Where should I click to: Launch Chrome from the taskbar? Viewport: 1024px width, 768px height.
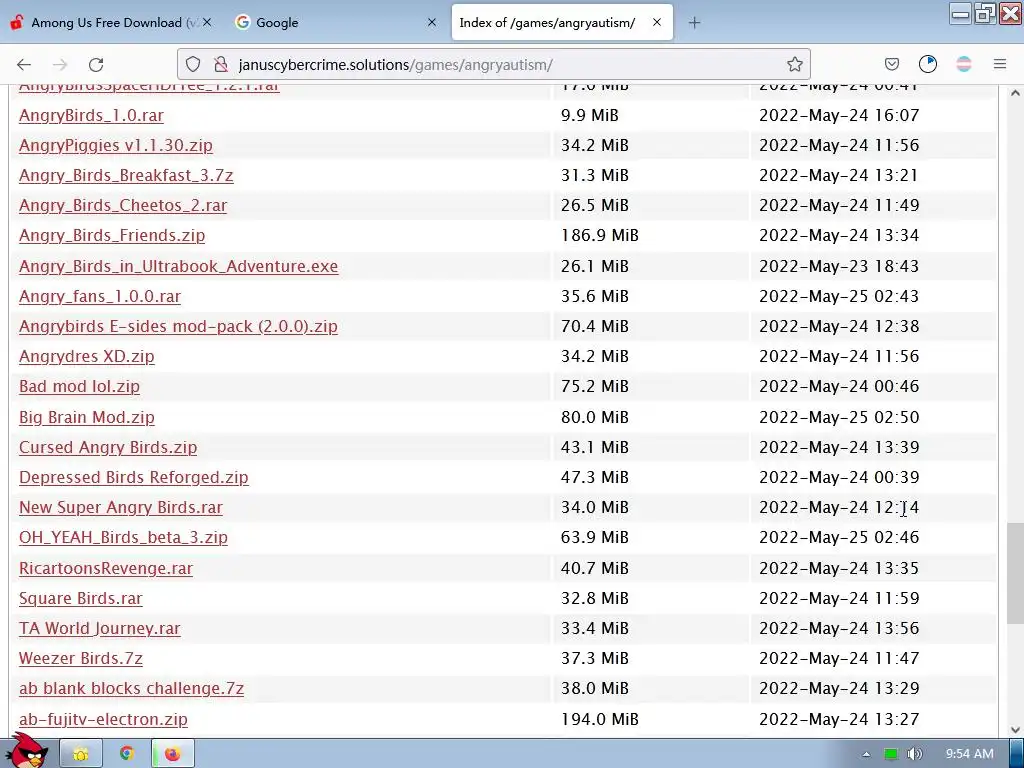(127, 754)
